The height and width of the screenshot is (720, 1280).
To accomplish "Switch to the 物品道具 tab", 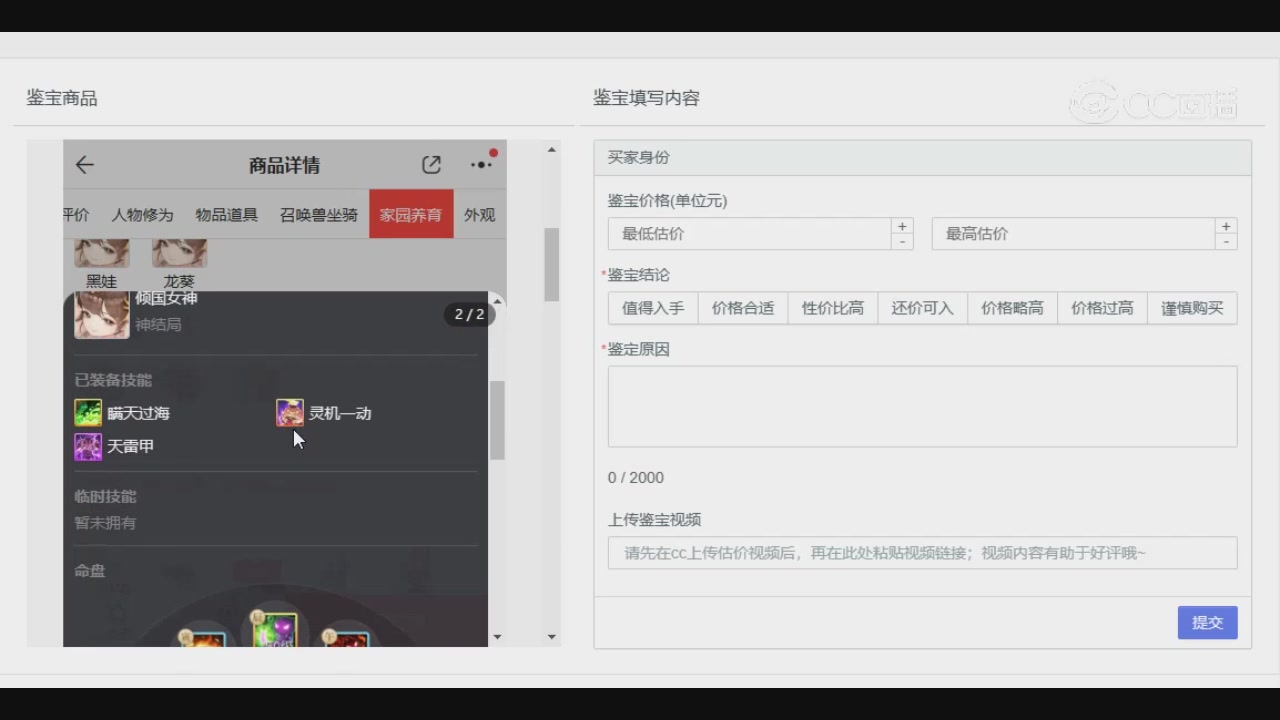I will pyautogui.click(x=226, y=215).
